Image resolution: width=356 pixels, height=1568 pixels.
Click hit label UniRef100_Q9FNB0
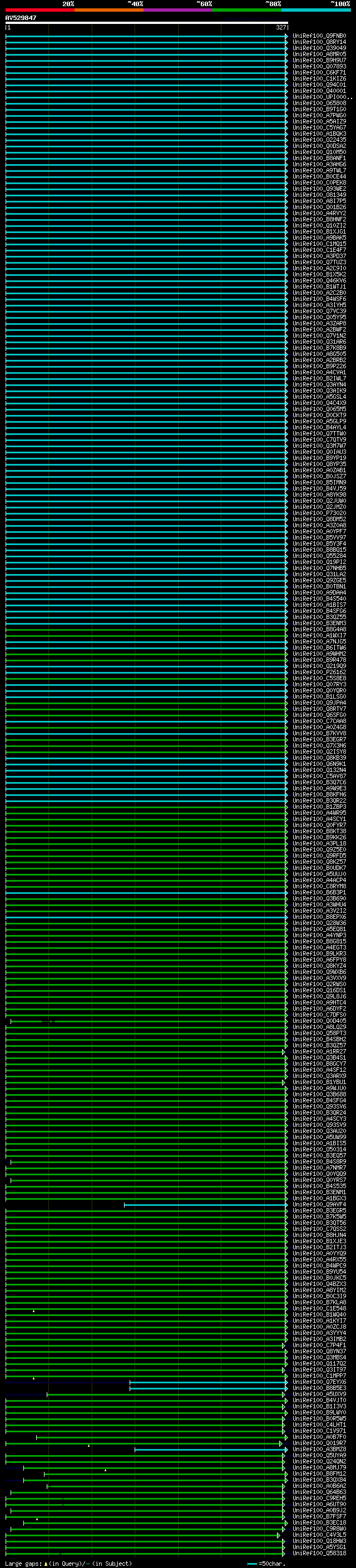tap(319, 36)
